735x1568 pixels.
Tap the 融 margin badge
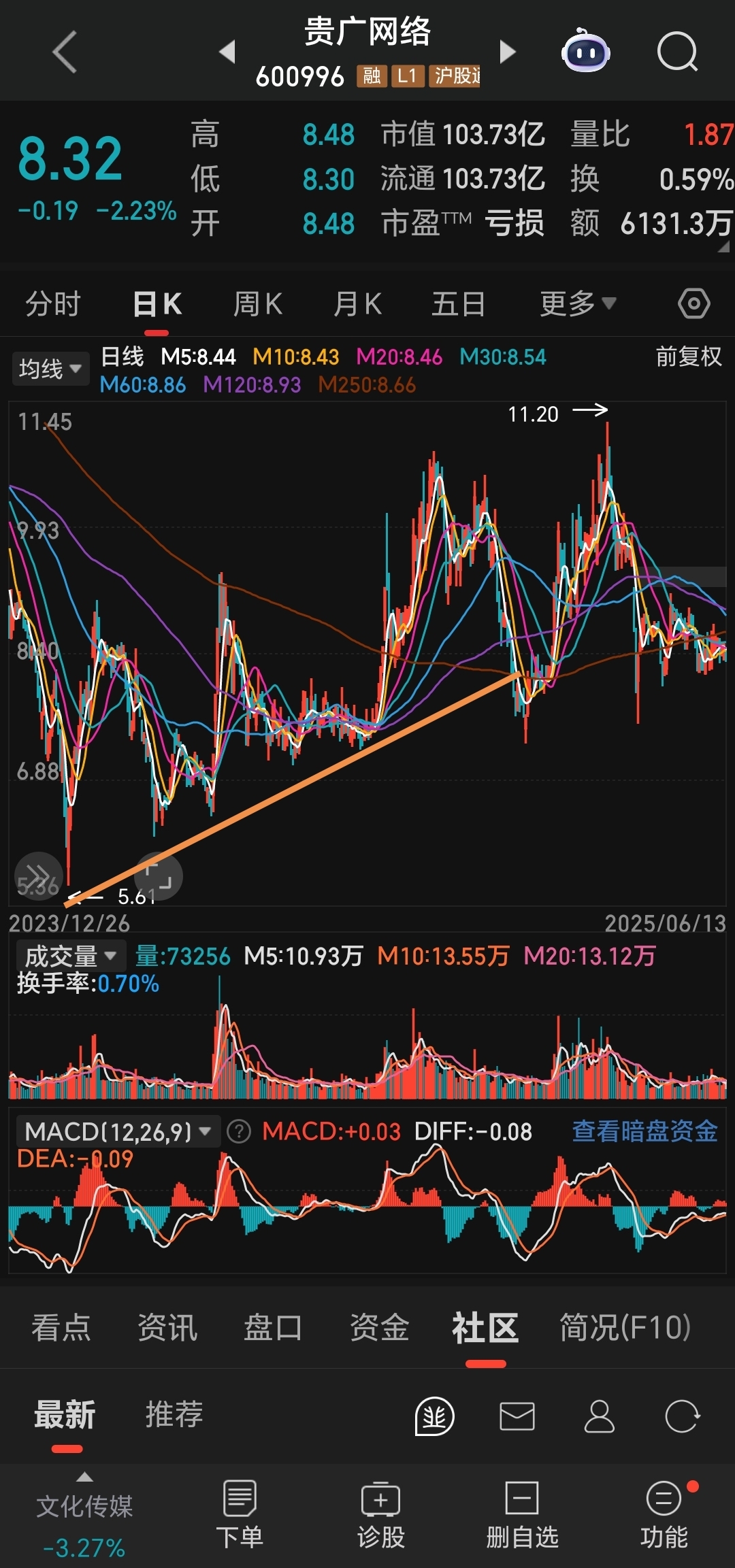(x=372, y=76)
